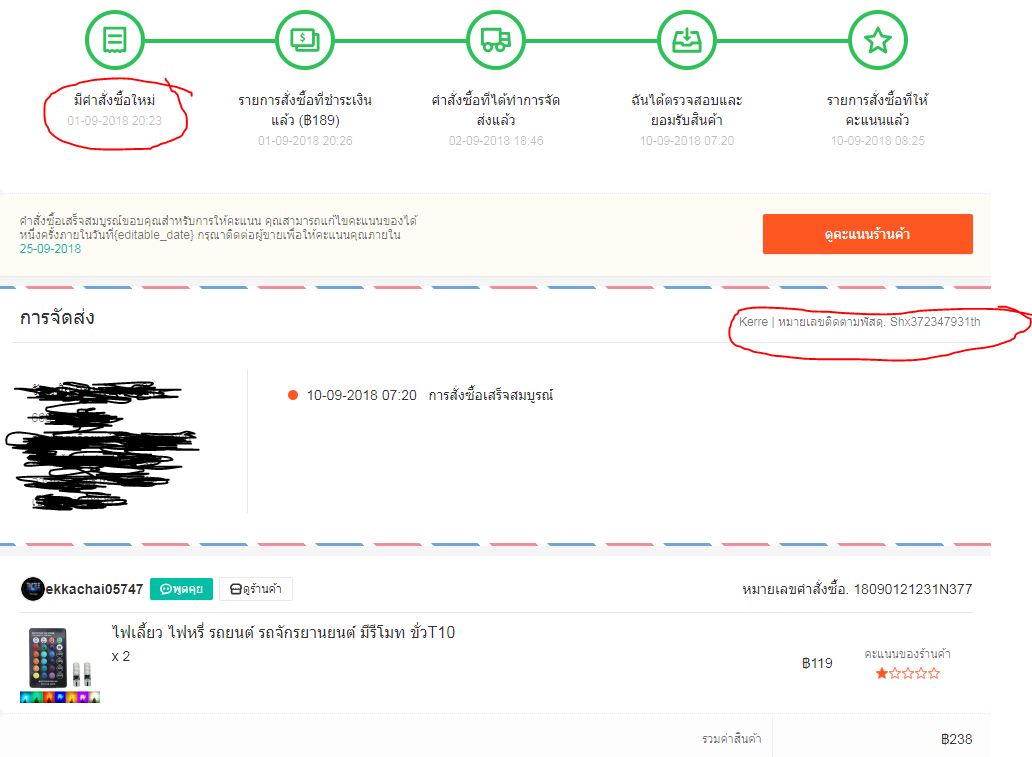
Task: Click the third empty rating star
Action: pos(908,673)
